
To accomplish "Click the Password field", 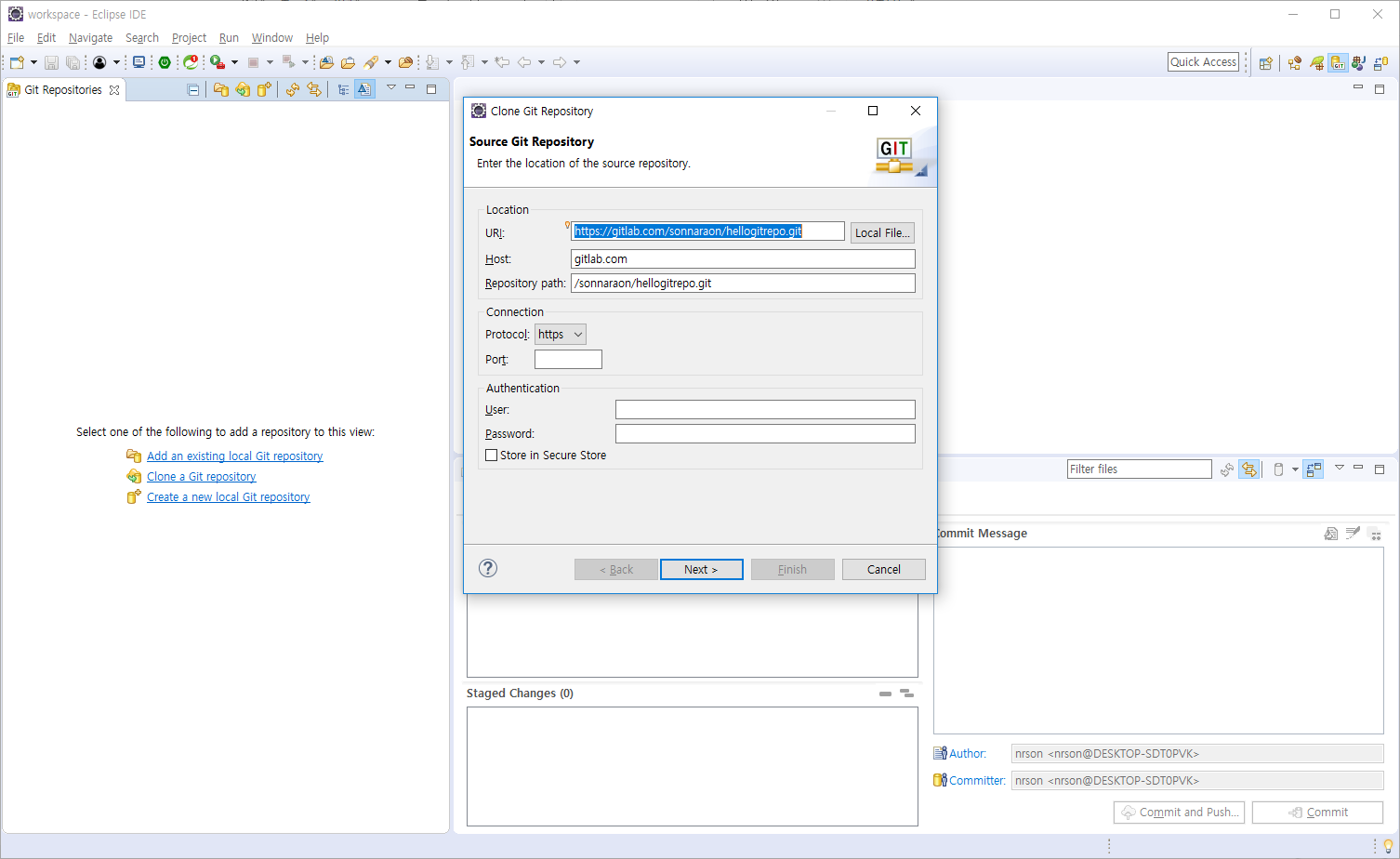I will coord(765,434).
